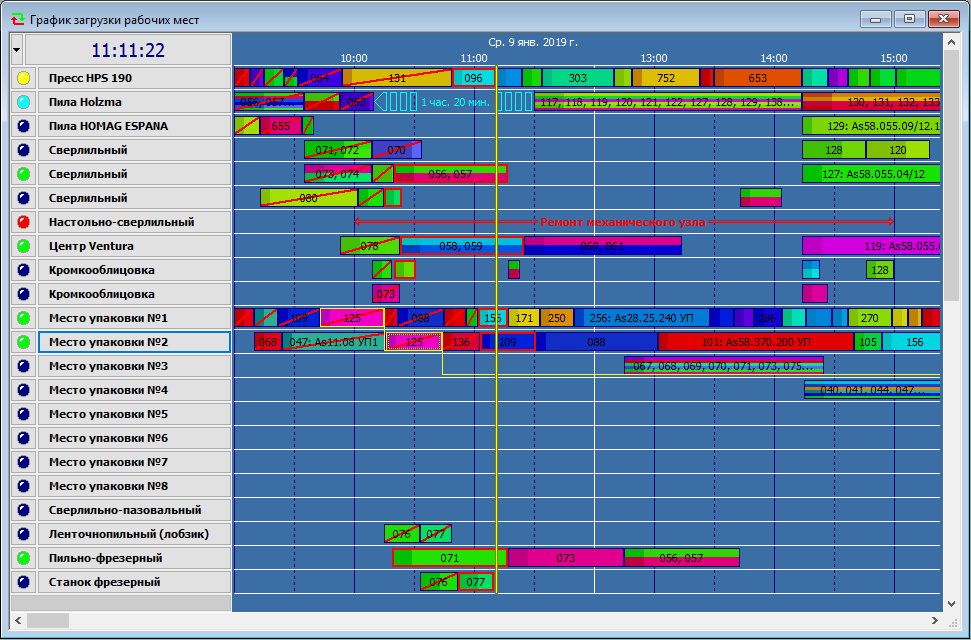Select task block 131 on Пресс HPS 190
Viewport: 971px width, 640px height.
(x=397, y=78)
